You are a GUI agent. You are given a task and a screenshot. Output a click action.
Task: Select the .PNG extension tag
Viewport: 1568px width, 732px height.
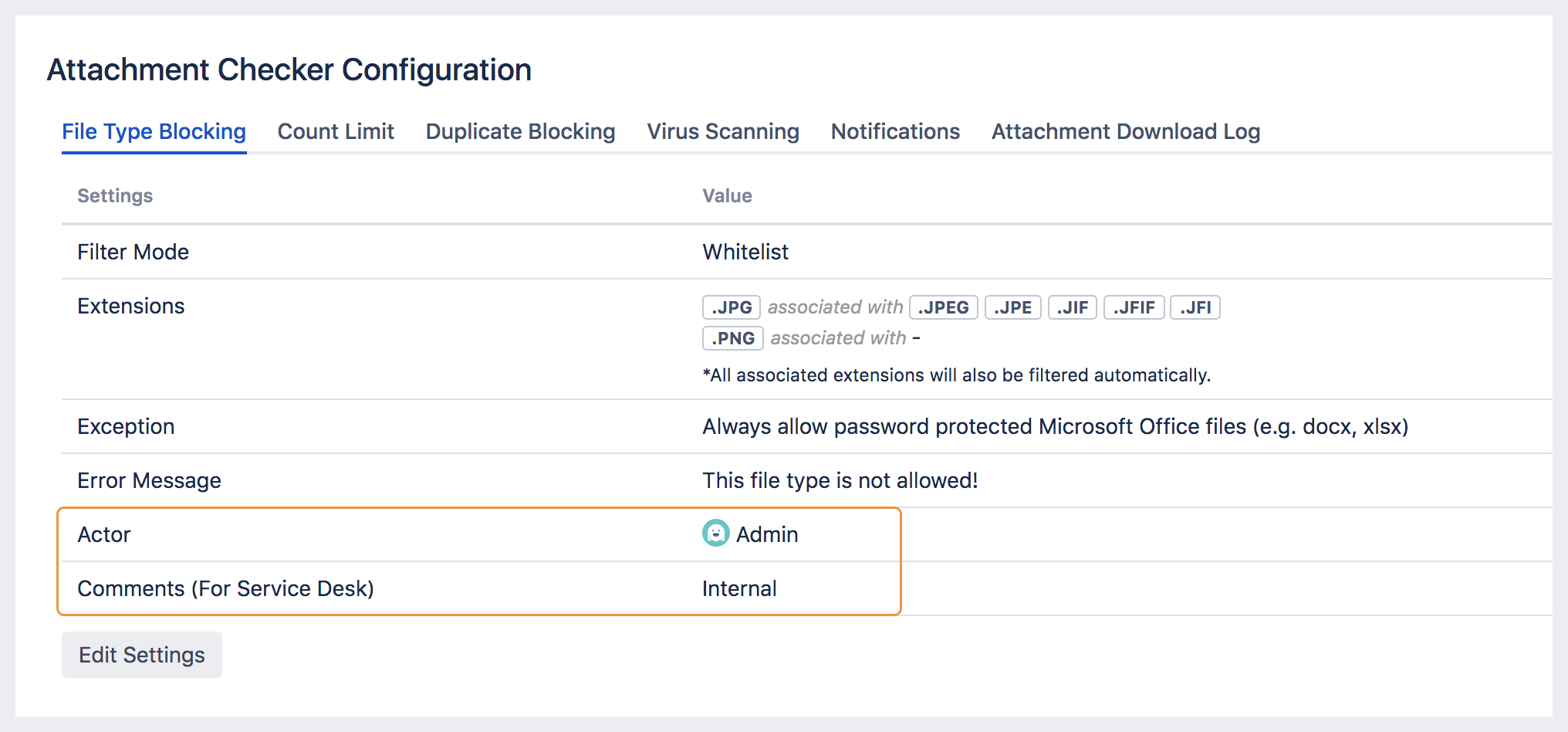coord(732,337)
